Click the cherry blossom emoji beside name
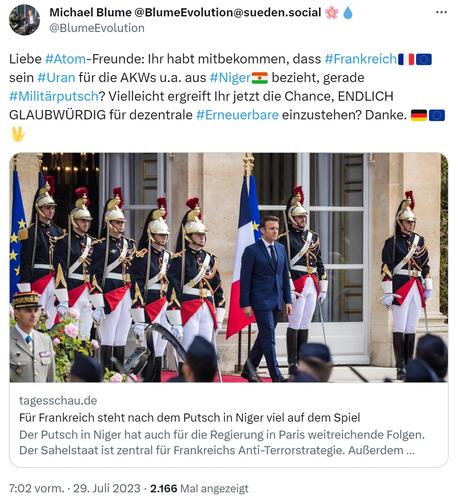Image resolution: width=460 pixels, height=501 pixels. tap(332, 13)
